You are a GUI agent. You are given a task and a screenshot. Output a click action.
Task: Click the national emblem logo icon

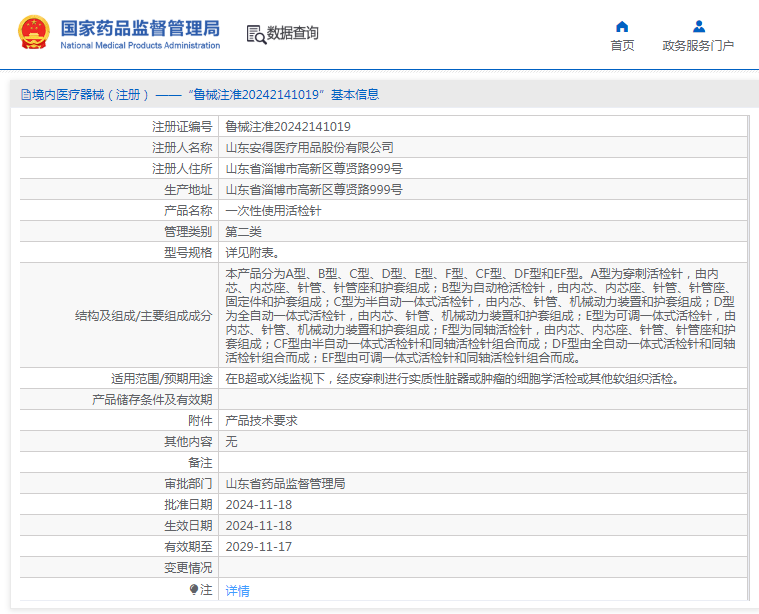pos(34,33)
